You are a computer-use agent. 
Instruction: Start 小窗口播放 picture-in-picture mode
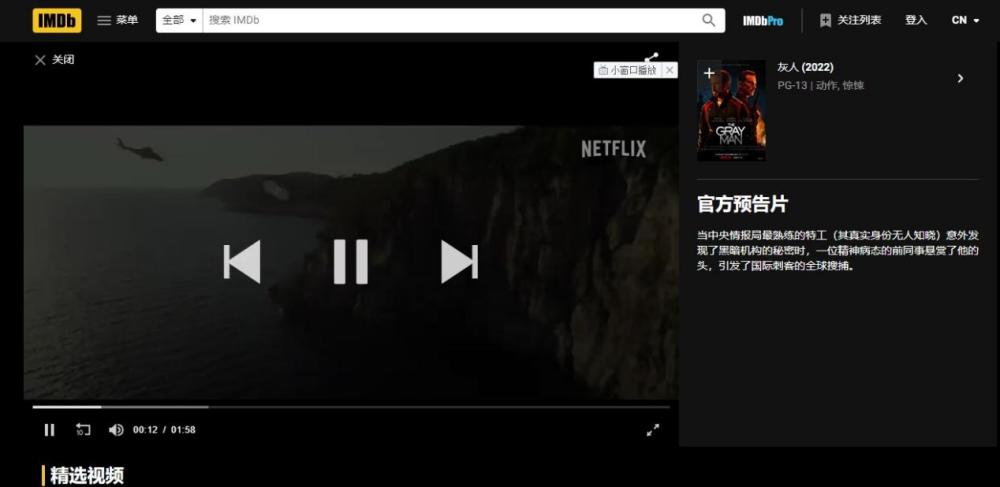[x=628, y=70]
